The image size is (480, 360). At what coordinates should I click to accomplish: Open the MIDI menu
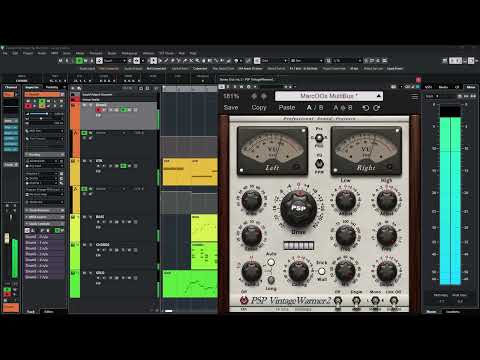[x=55, y=53]
